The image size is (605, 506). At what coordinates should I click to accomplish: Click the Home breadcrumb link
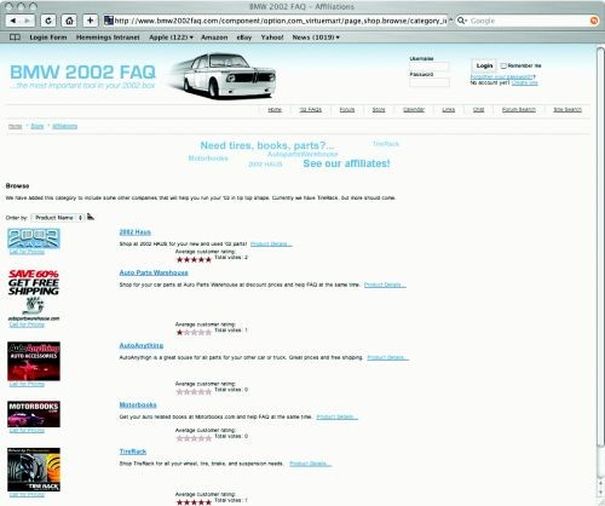pos(15,127)
